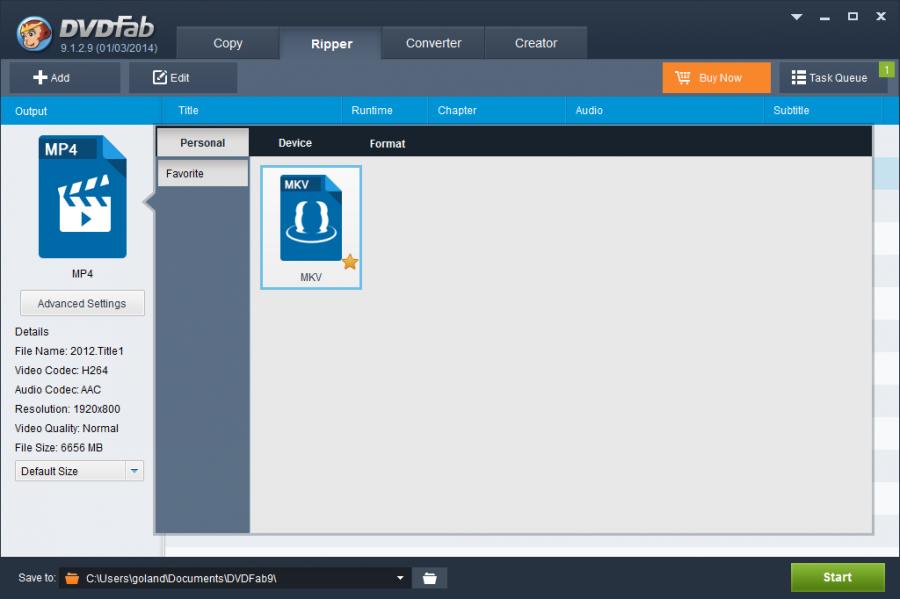Click the File Size: 6656 MB detail
Image resolution: width=900 pixels, height=599 pixels.
coord(59,448)
